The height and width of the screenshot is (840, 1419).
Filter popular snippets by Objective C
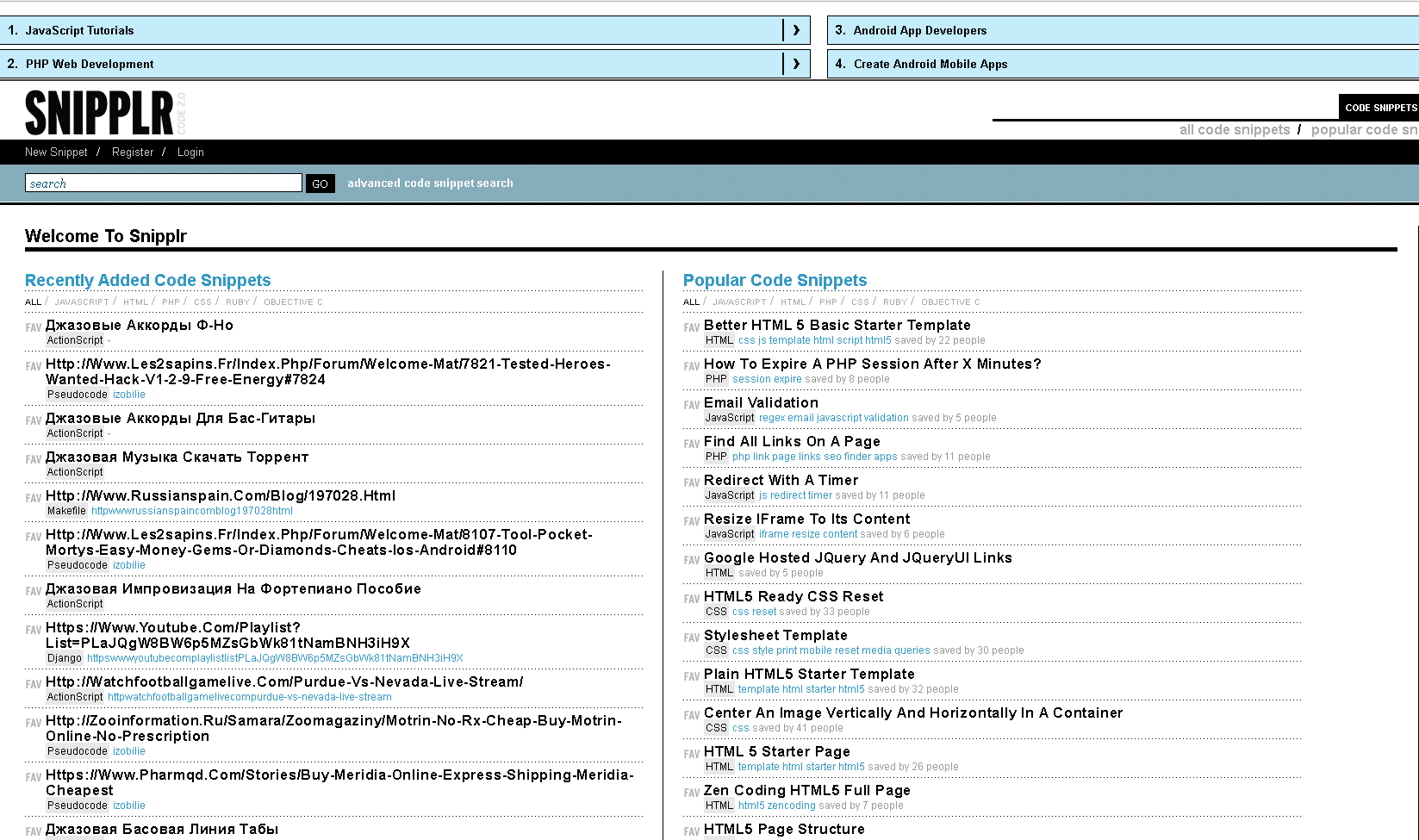(950, 302)
